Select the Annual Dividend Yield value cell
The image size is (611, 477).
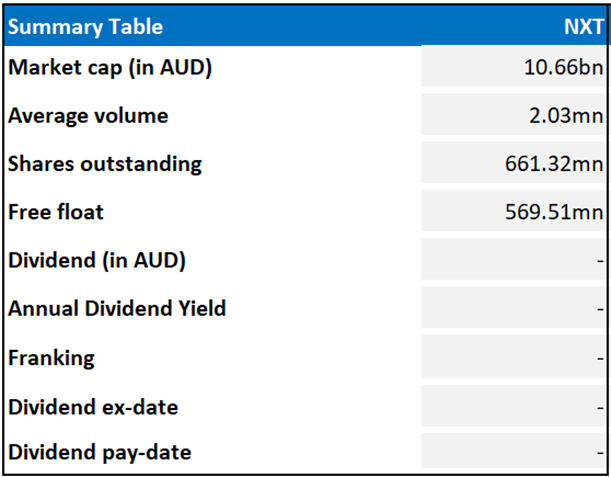pos(513,307)
